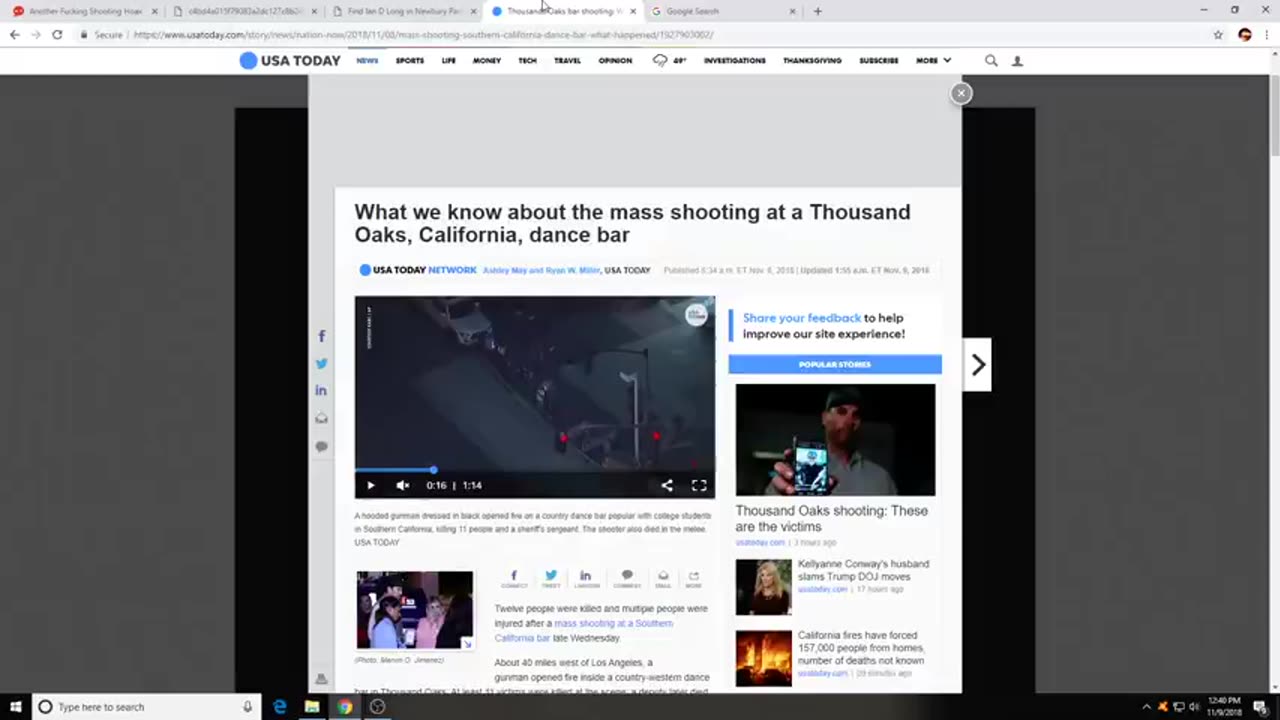1280x720 pixels.
Task: Click the taskbar search box
Action: 147,706
